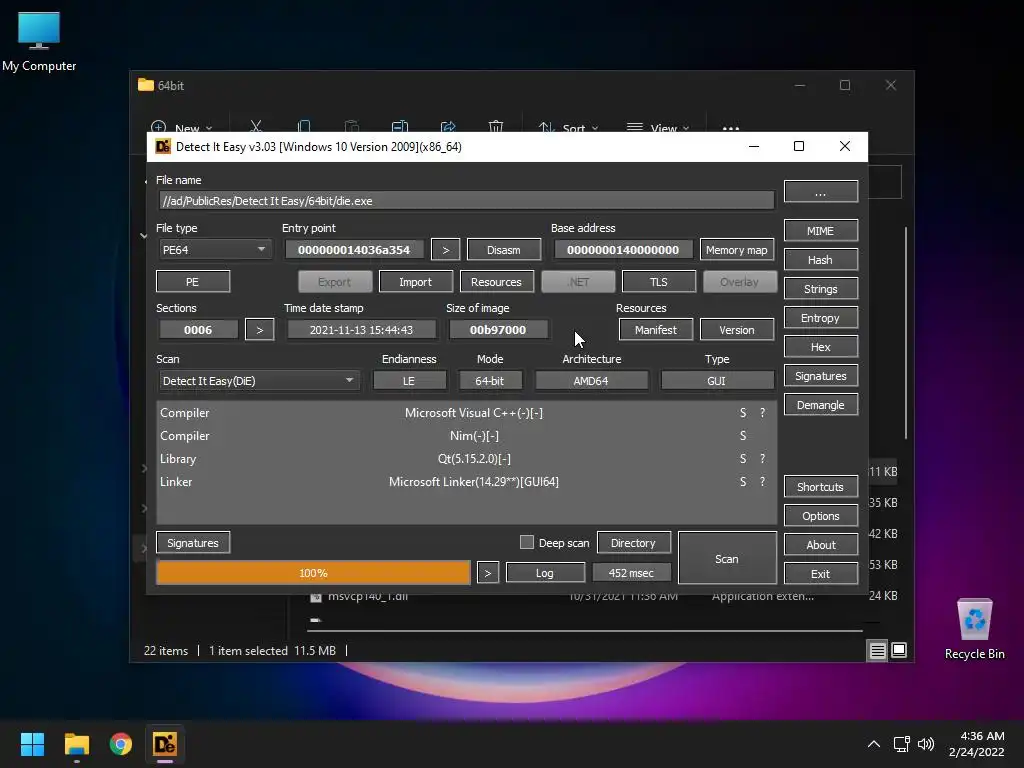
Task: Click the Exit button
Action: [820, 573]
